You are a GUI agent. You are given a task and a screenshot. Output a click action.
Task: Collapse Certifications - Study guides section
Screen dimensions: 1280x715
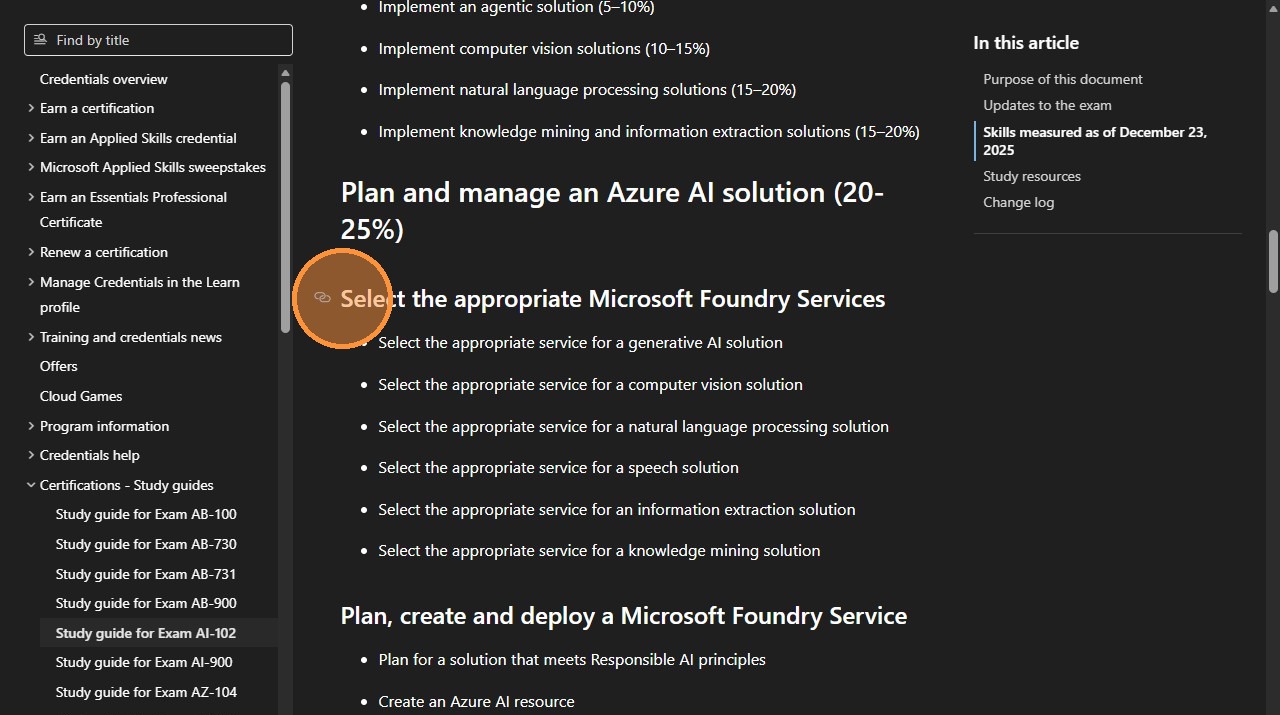[31, 485]
